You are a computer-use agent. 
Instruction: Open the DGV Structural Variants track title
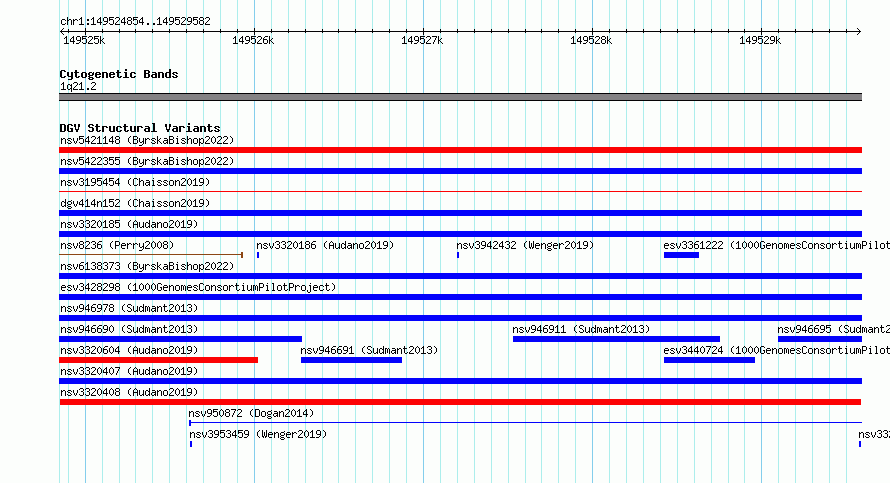click(x=140, y=128)
